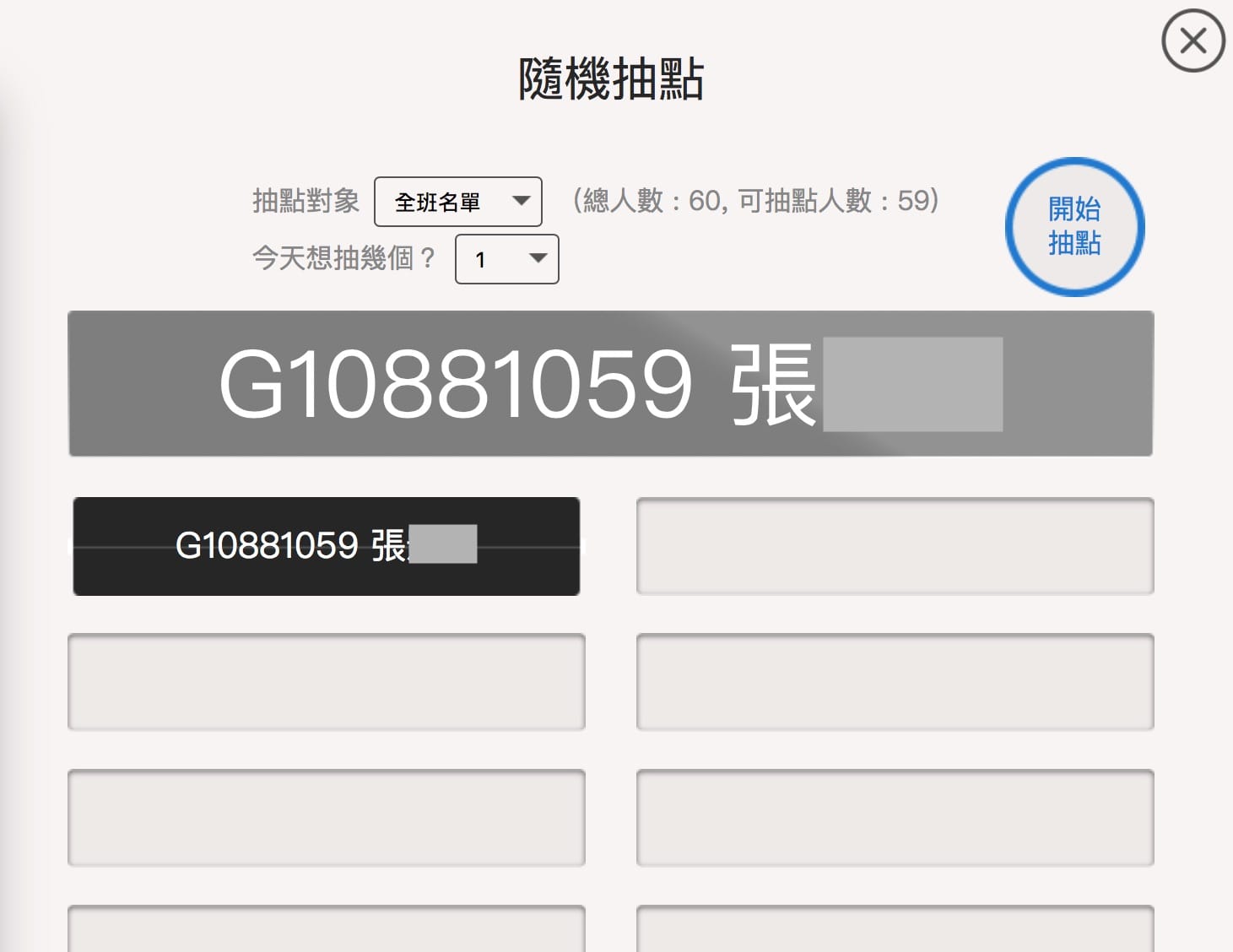Click the empty left slot in second row
Image resolution: width=1233 pixels, height=952 pixels.
326,682
